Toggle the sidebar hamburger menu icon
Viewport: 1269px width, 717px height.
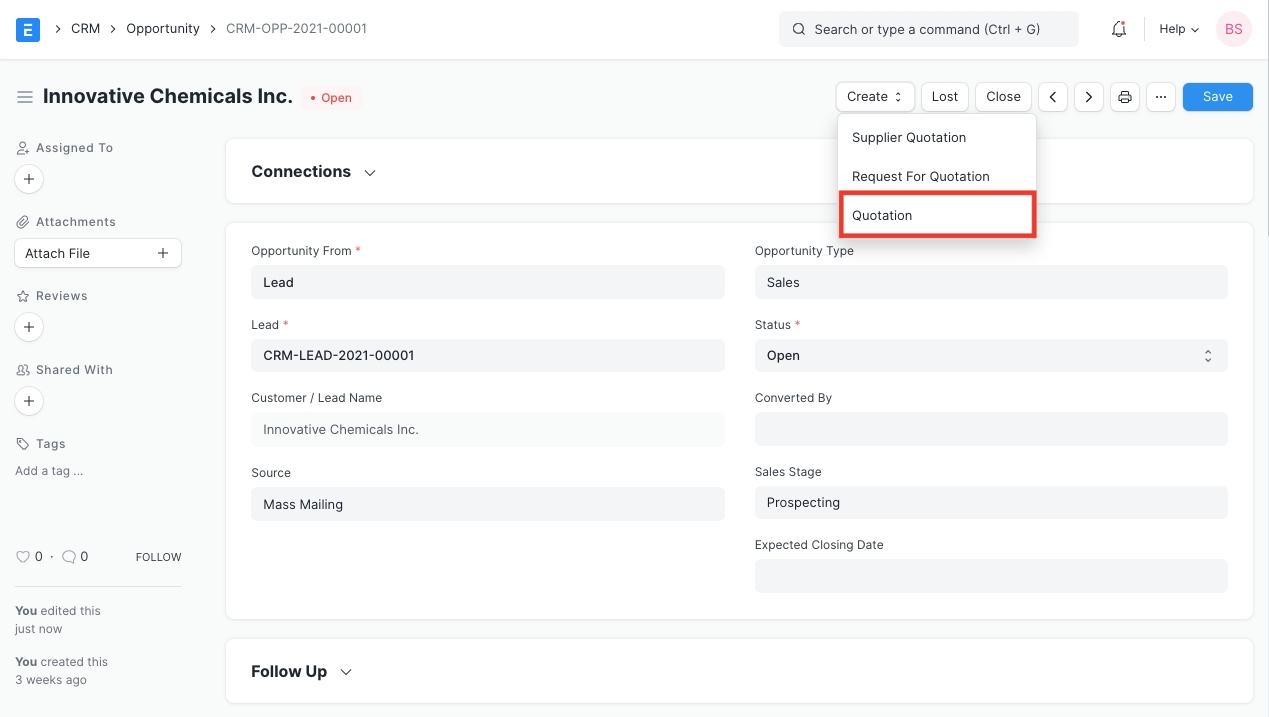25,97
